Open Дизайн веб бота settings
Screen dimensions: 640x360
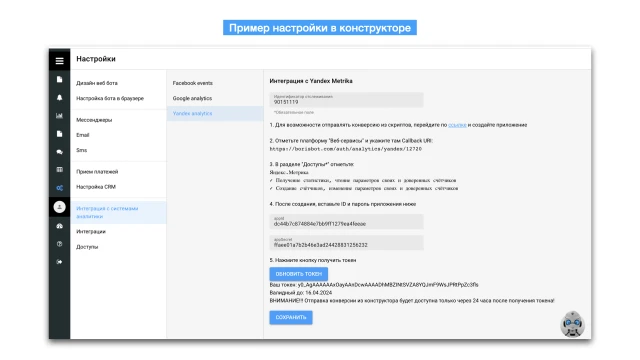(x=97, y=83)
